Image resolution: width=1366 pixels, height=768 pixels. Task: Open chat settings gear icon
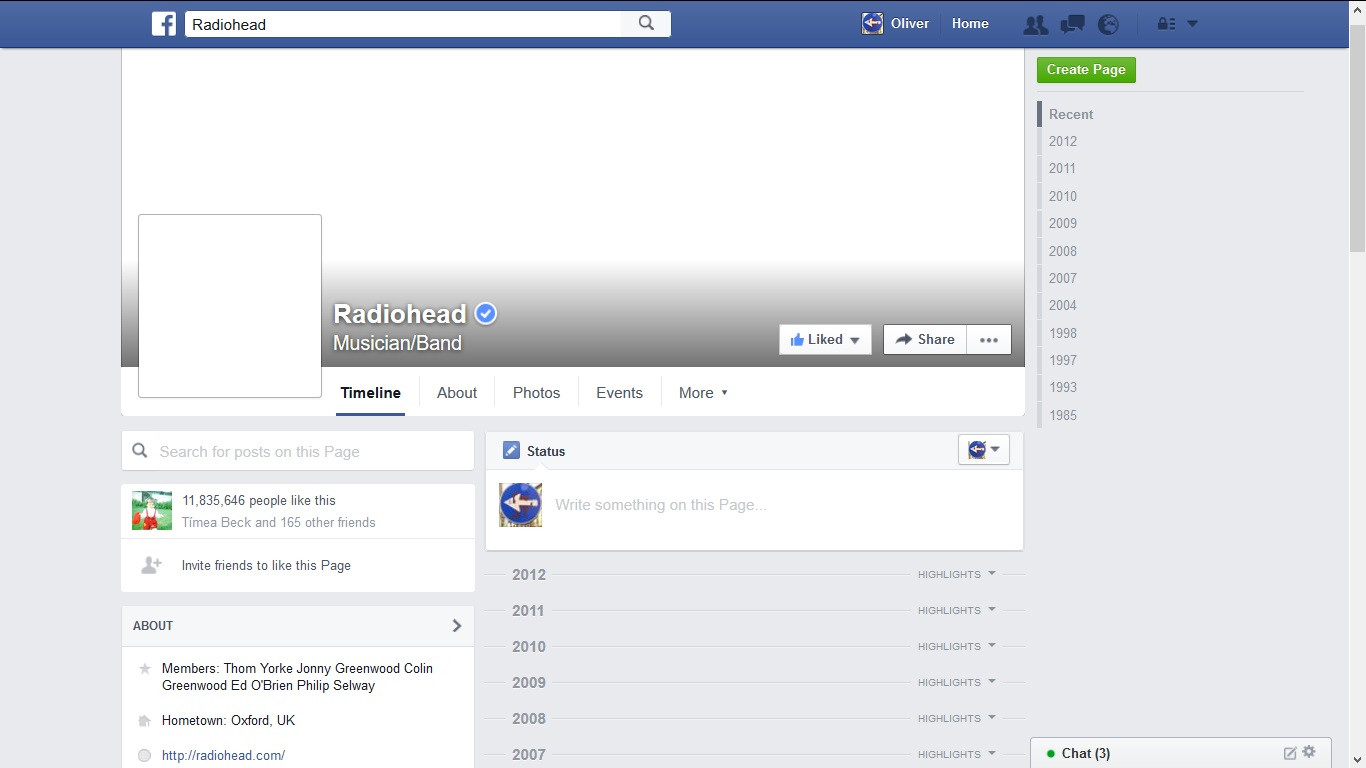click(1309, 752)
